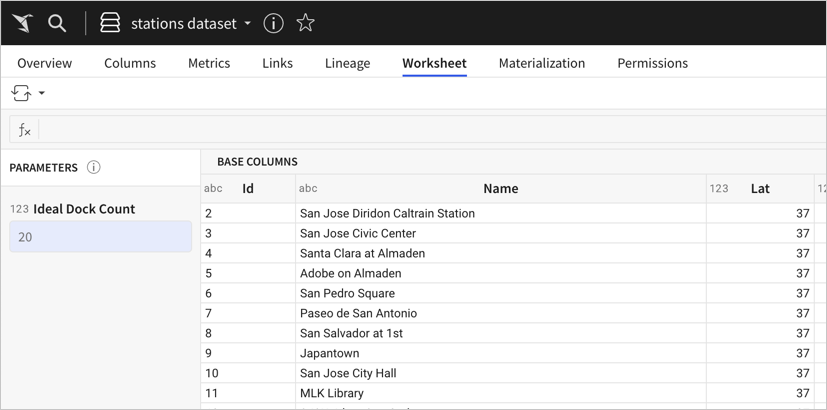Click Id cell with value 2
Image resolution: width=827 pixels, height=410 pixels.
[x=248, y=213]
